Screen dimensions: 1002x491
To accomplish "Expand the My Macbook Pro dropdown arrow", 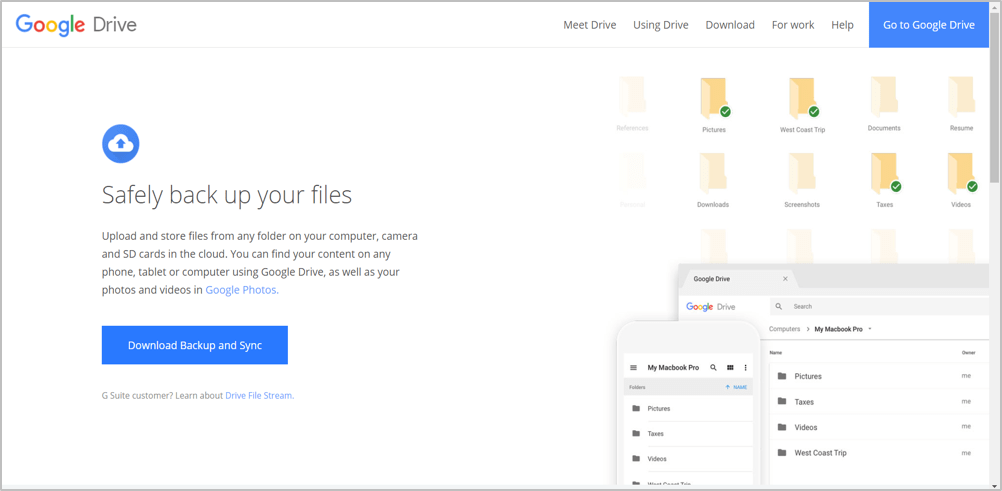I will tap(870, 329).
